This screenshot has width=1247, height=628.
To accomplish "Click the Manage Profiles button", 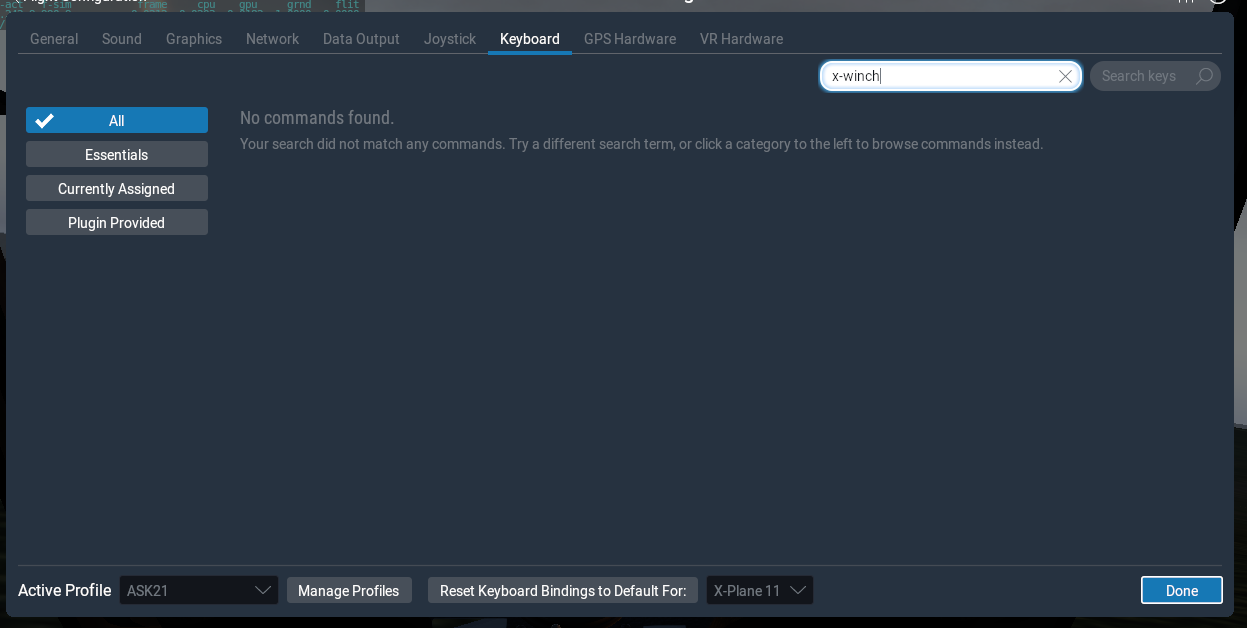I will (x=349, y=590).
